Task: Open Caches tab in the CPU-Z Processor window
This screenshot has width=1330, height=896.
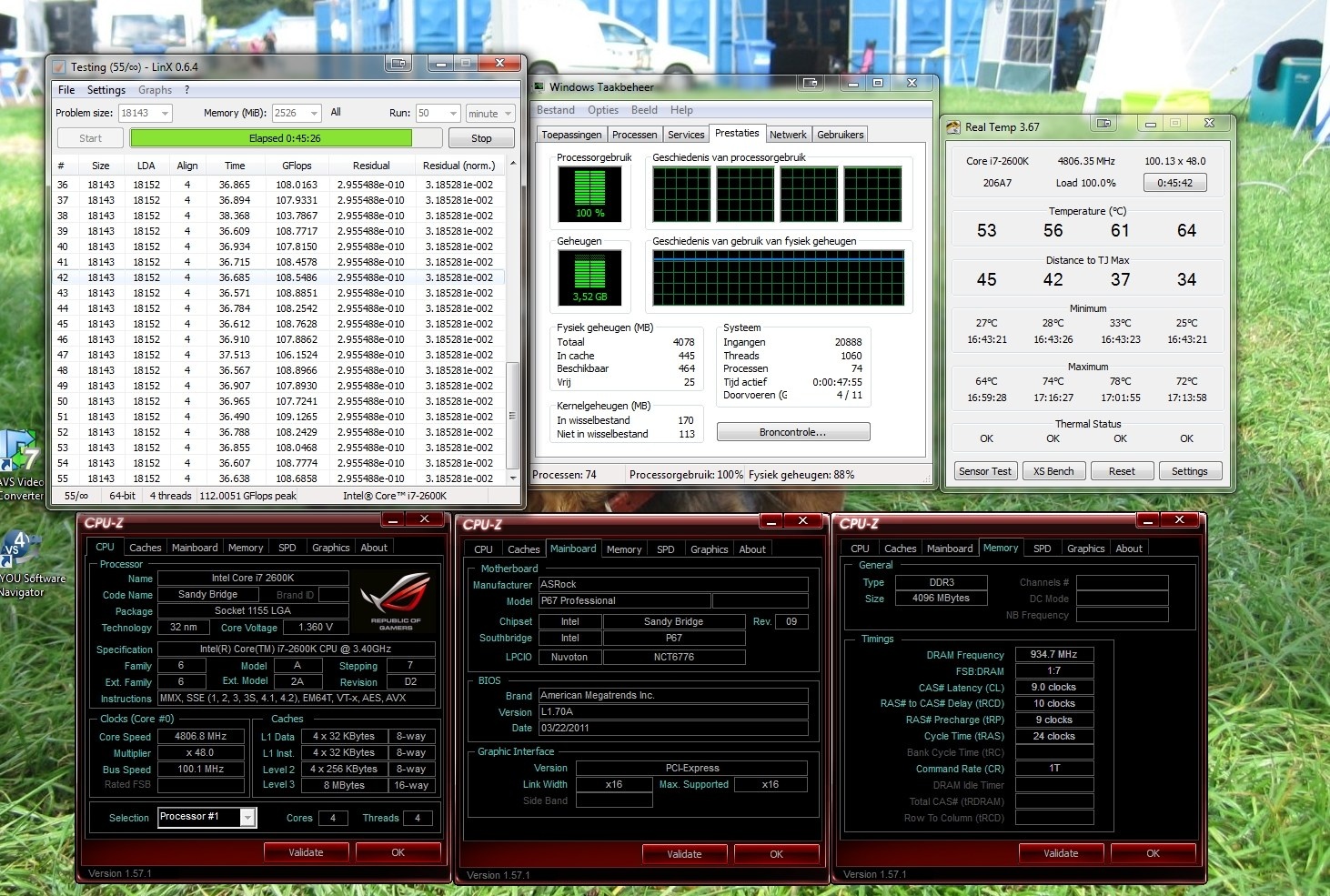Action: (145, 548)
